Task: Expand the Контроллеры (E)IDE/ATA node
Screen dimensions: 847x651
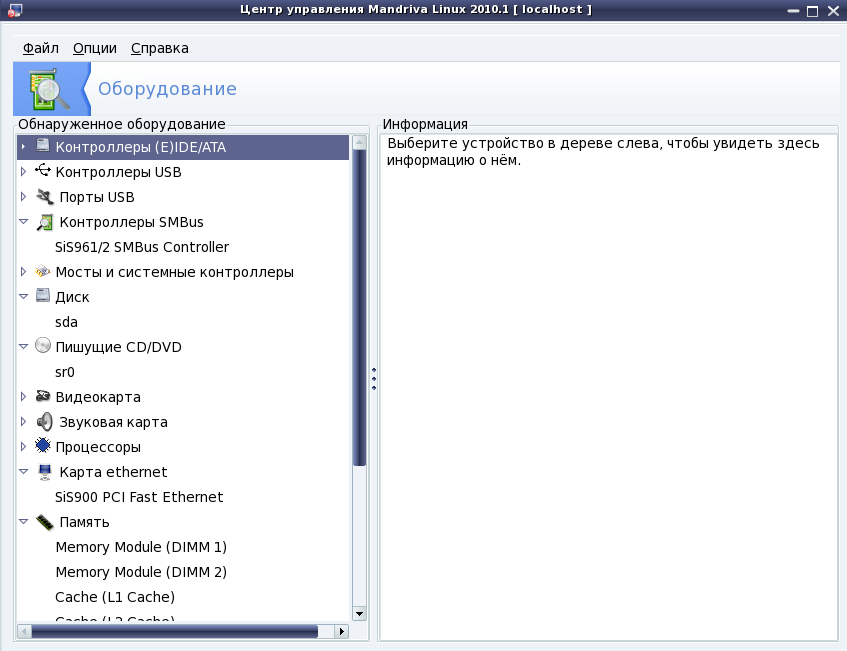Action: 23,146
